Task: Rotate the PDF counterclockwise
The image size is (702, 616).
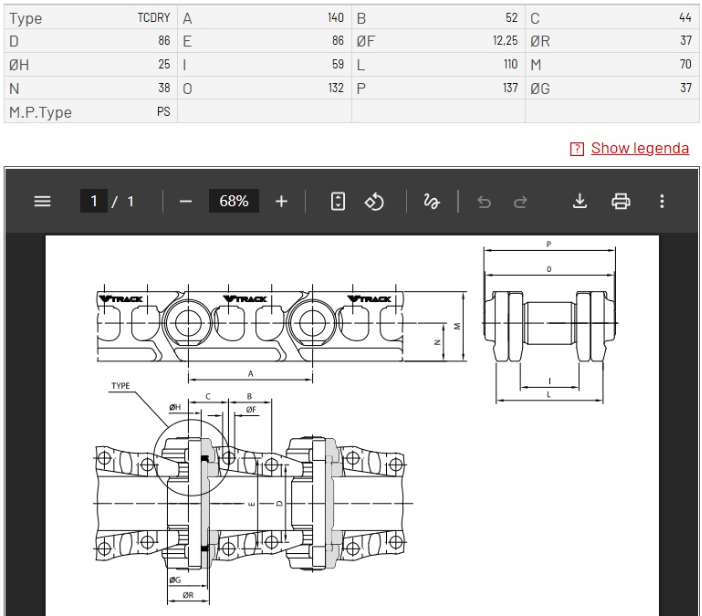Action: click(x=375, y=201)
